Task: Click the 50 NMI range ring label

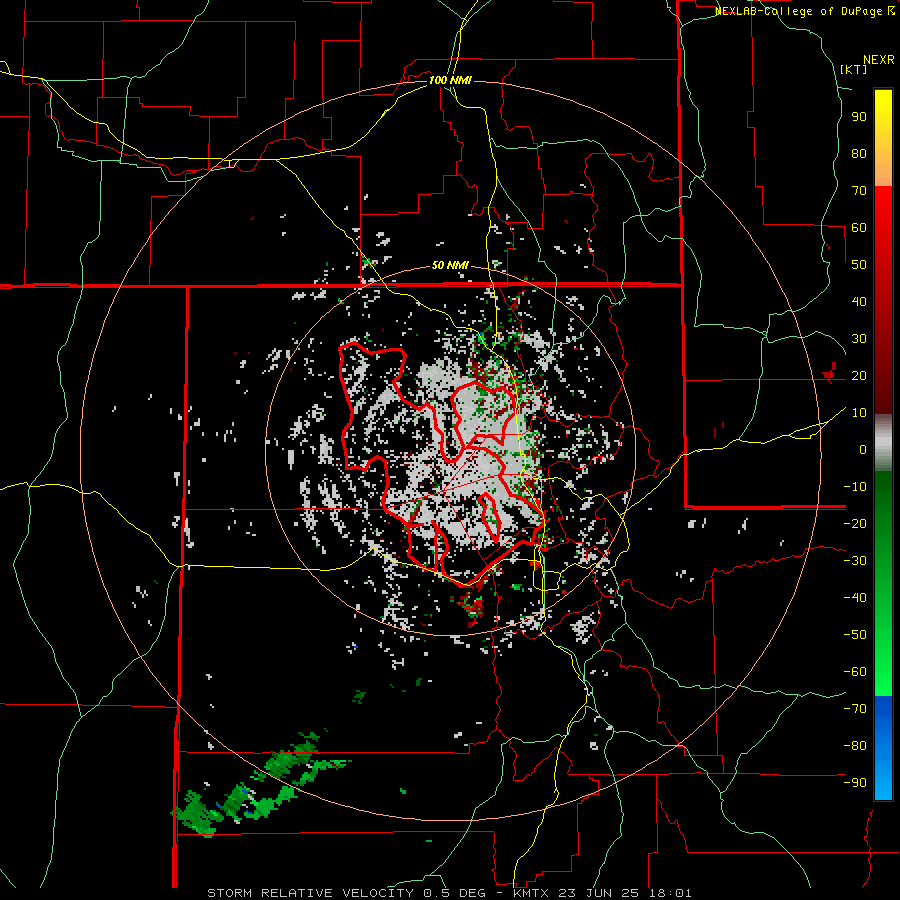Action: tap(450, 265)
